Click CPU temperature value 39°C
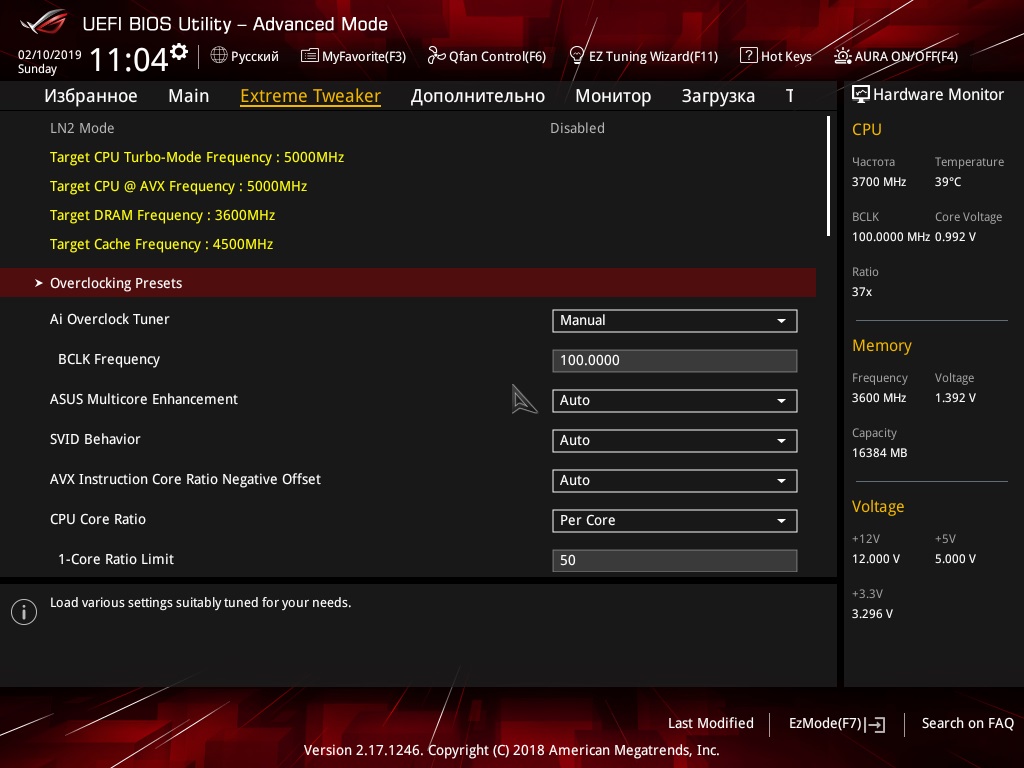 click(x=948, y=182)
